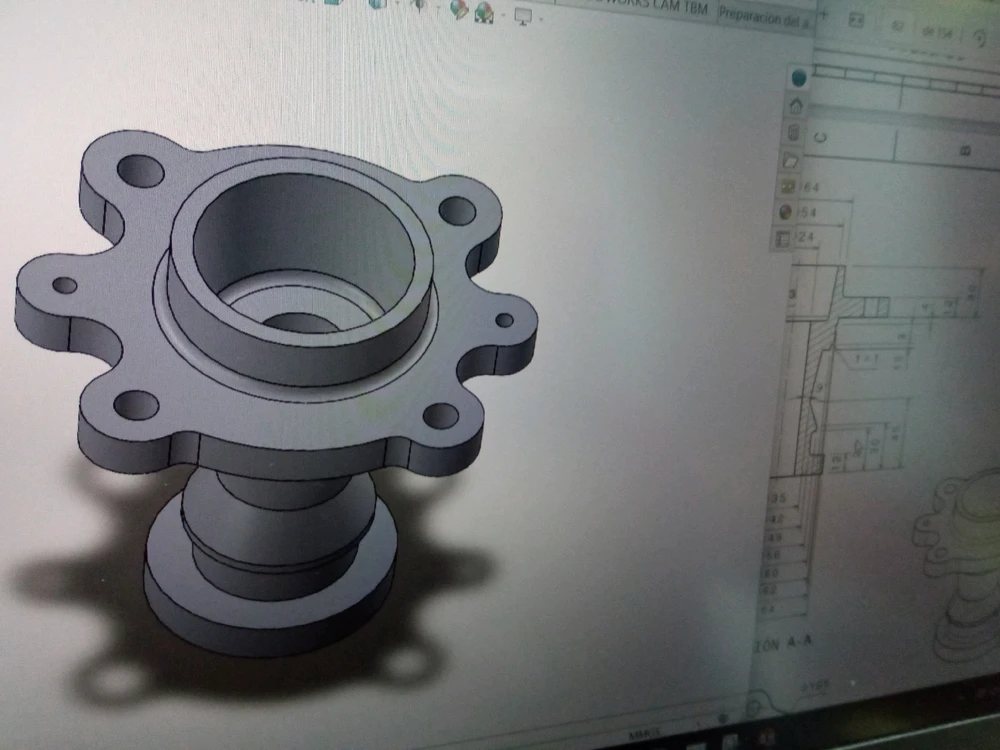The height and width of the screenshot is (750, 1000).
Task: Switch to the Preparación del a... tab
Action: 764,13
